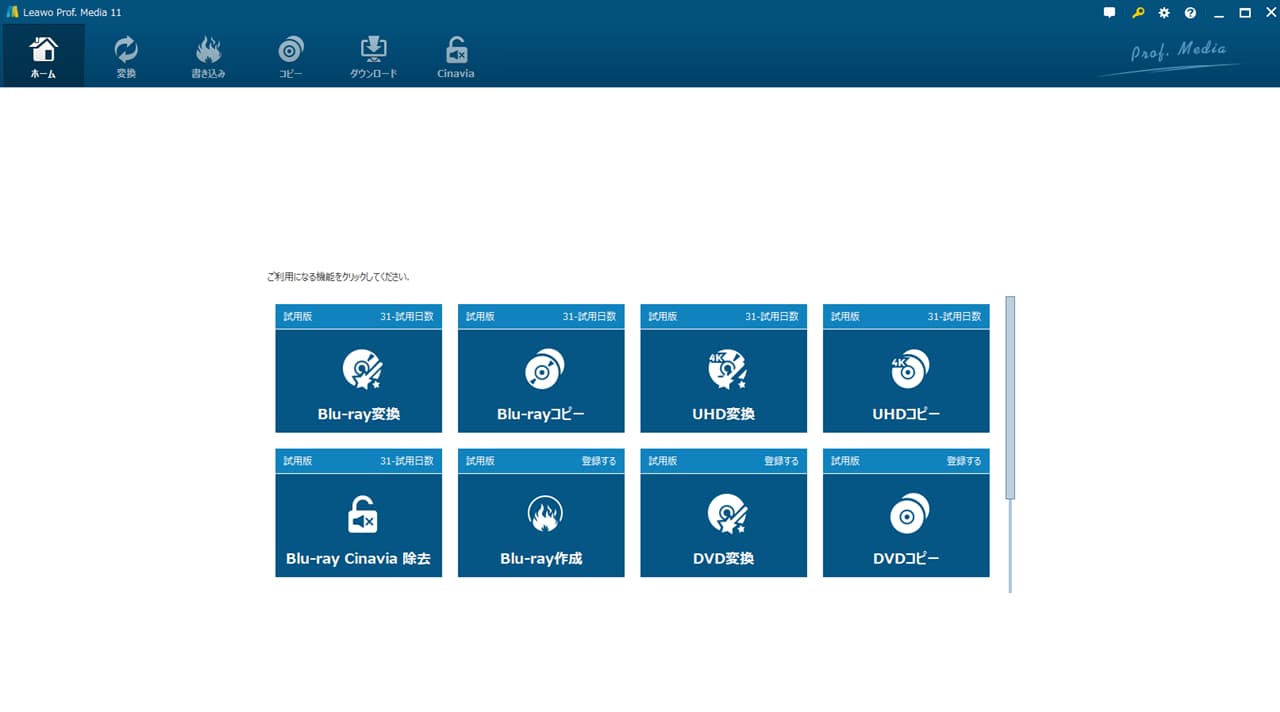Launch the DVD変換 module

pos(724,513)
